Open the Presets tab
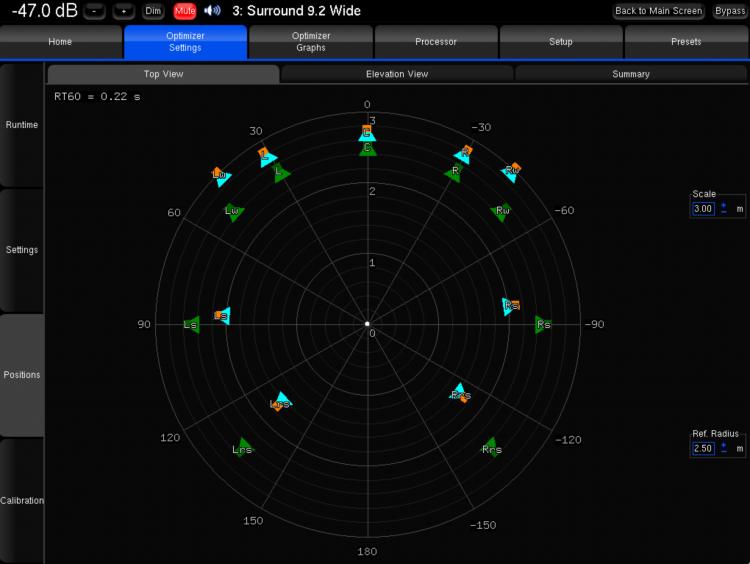 coord(686,42)
